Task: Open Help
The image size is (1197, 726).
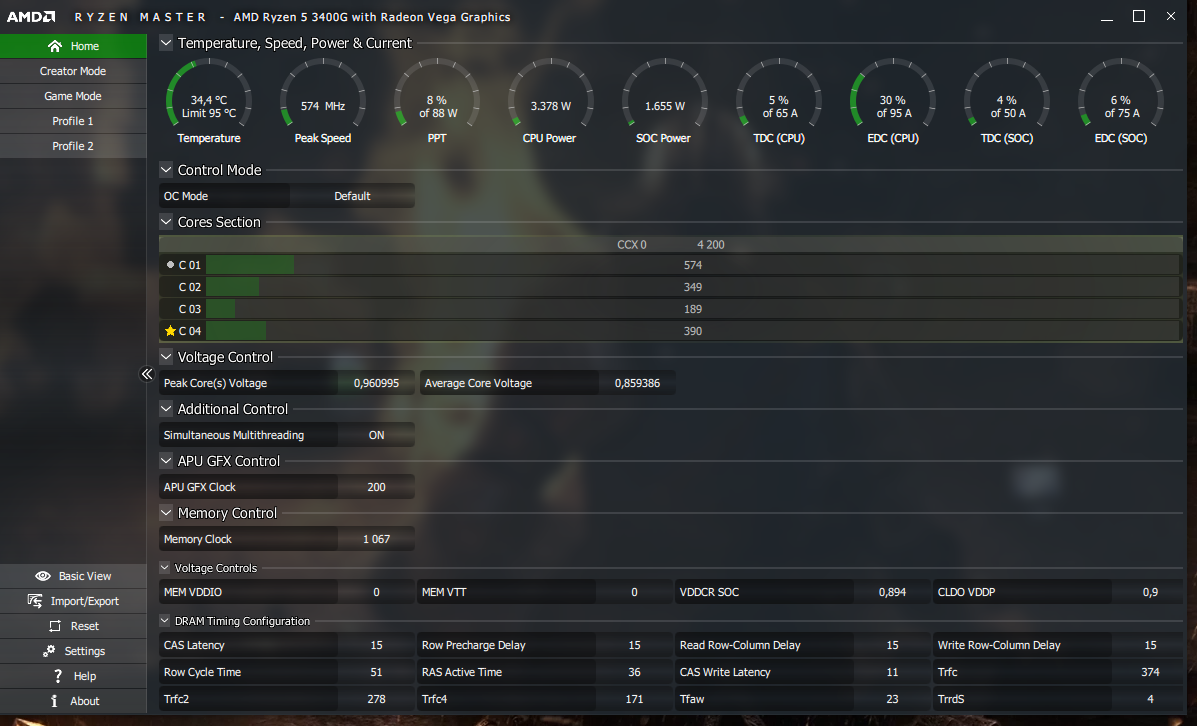Action: (73, 676)
